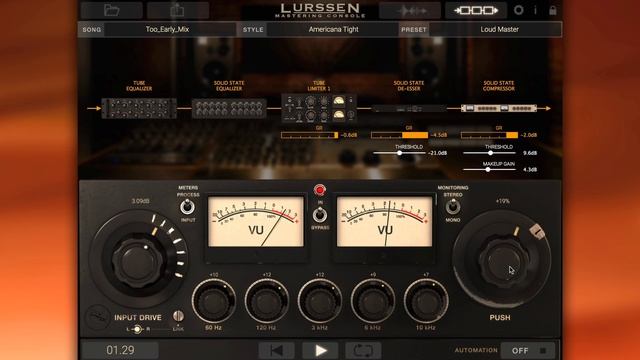Click the padlock lock icon
640x360 pixels.
tap(553, 10)
